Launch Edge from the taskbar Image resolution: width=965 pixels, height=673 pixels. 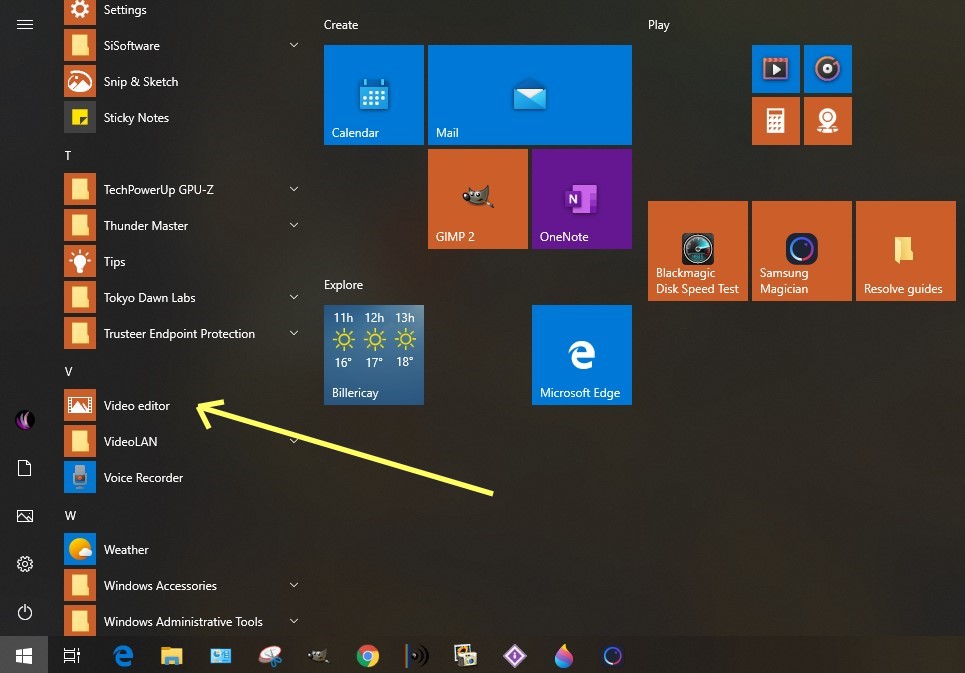pyautogui.click(x=123, y=656)
